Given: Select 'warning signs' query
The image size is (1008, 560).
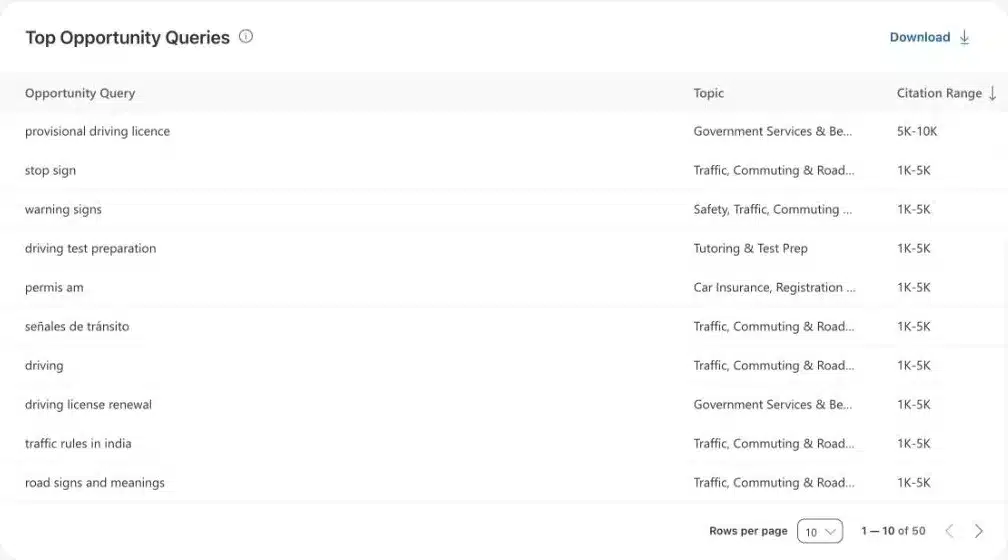Looking at the screenshot, I should point(63,210).
